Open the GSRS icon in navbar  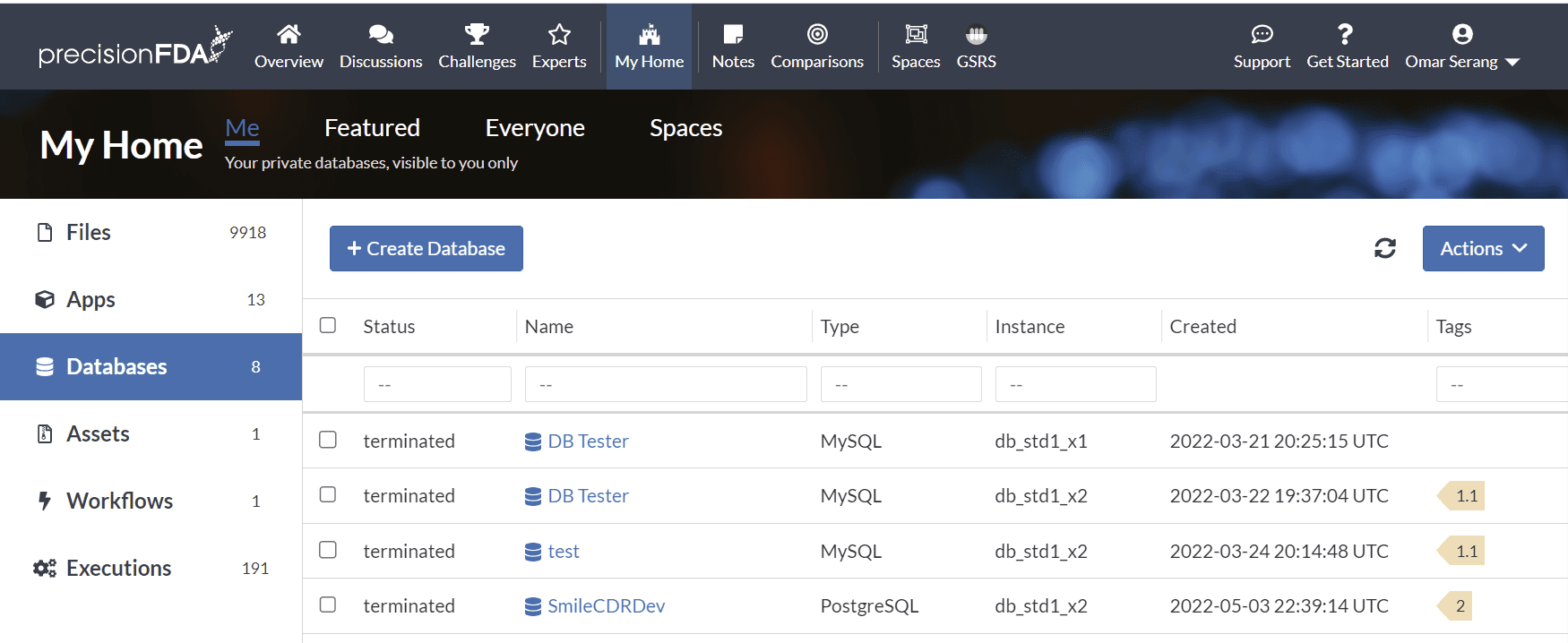(976, 35)
